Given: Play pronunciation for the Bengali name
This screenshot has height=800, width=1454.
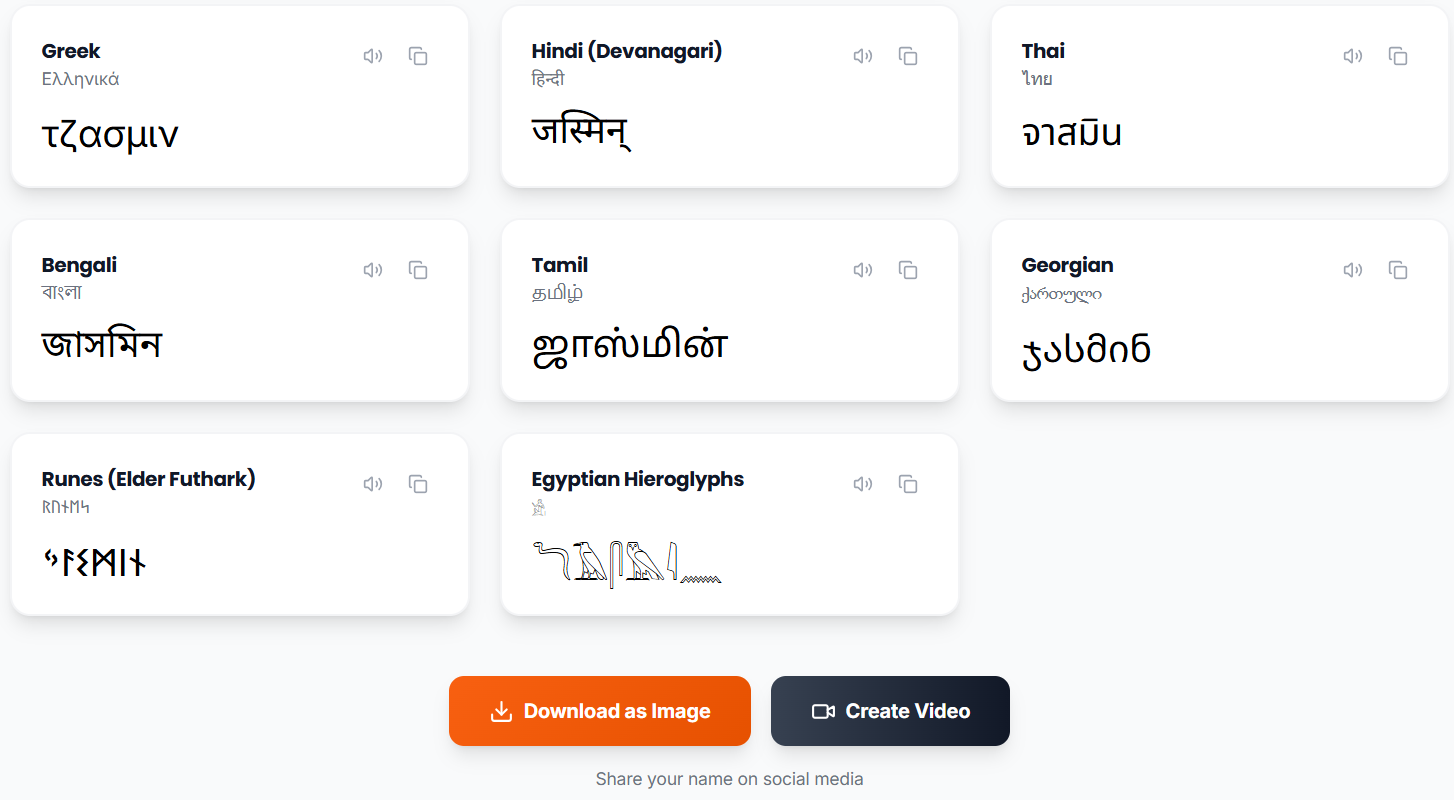Looking at the screenshot, I should [373, 270].
